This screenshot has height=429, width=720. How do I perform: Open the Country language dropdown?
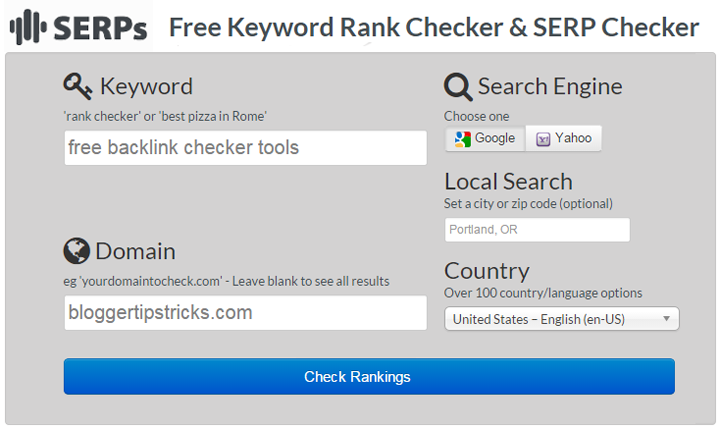click(562, 319)
